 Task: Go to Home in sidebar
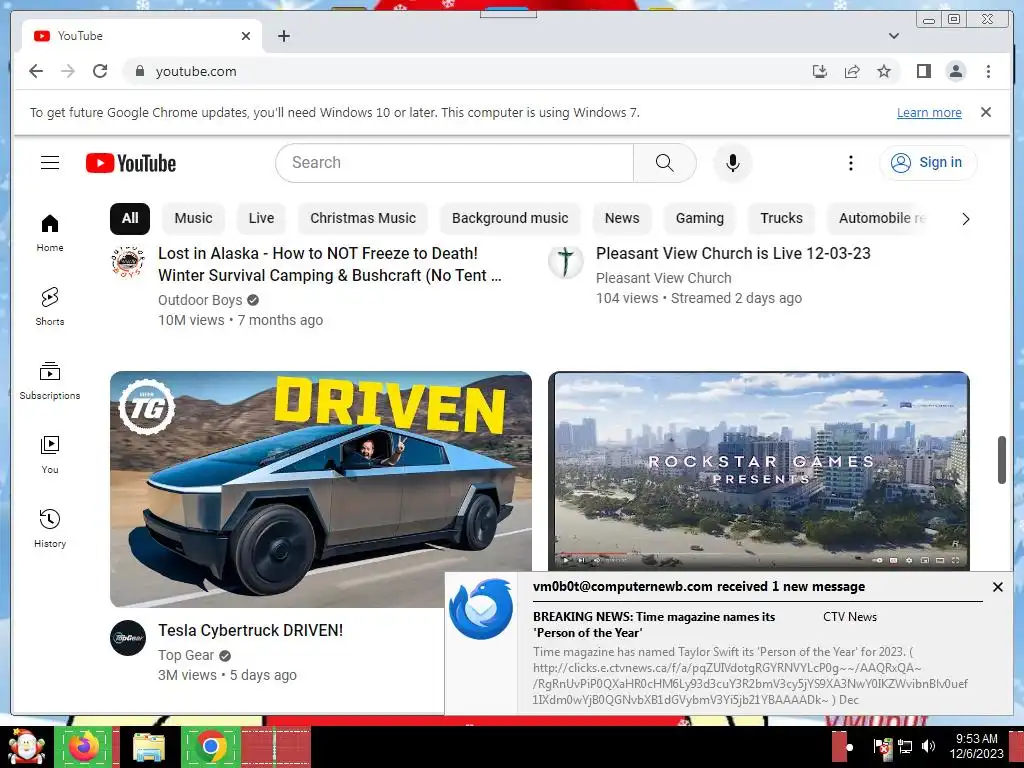[50, 232]
